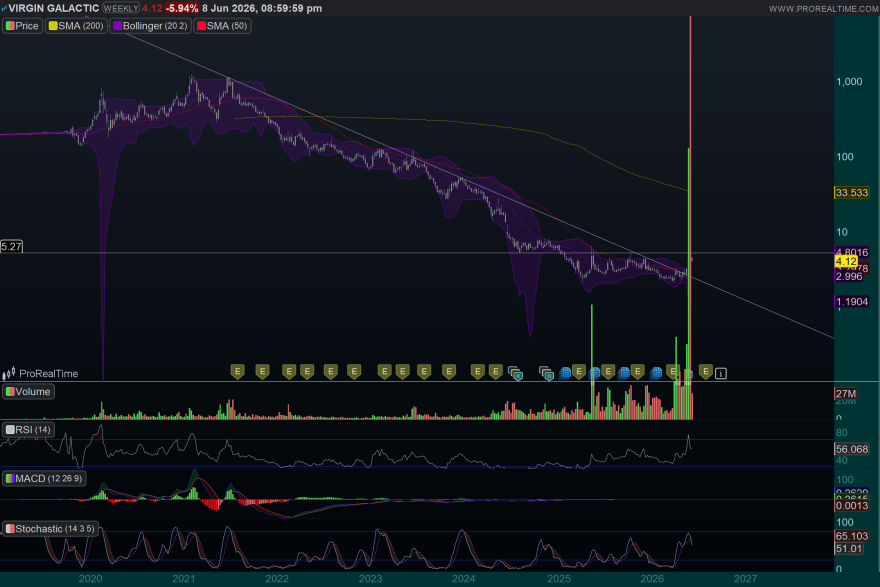Image resolution: width=880 pixels, height=587 pixels.
Task: Click the 56.068 RSI value tag
Action: pyautogui.click(x=852, y=449)
